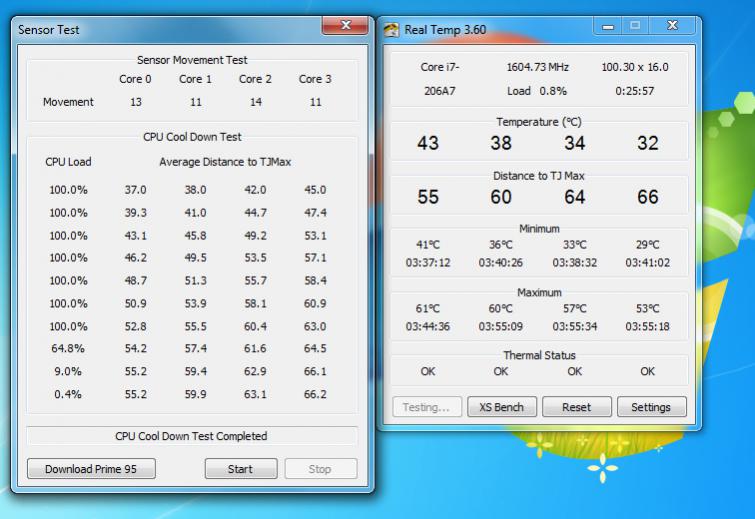Click the 45.0 value in cool down table

coord(315,190)
